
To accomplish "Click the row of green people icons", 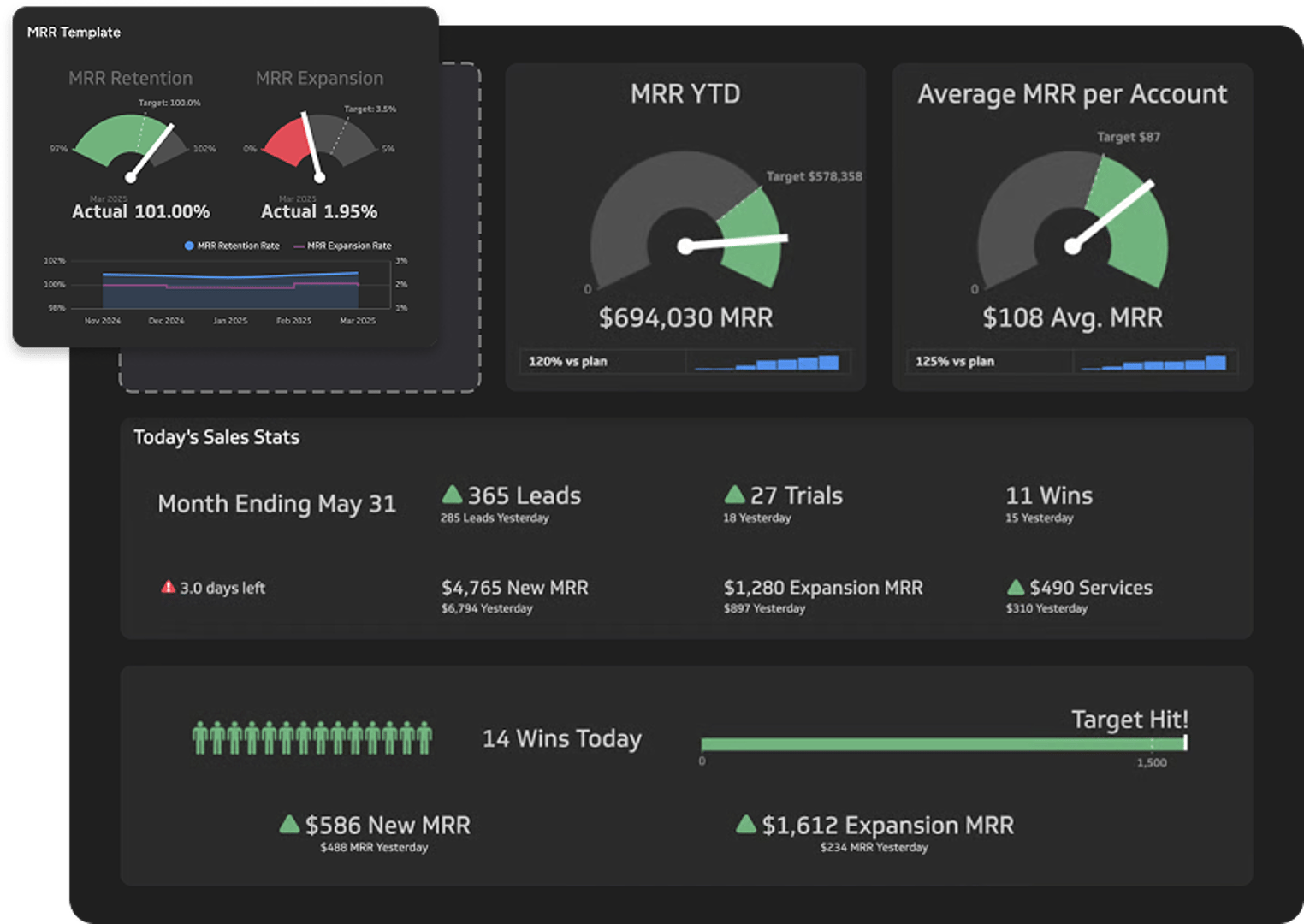I will pos(312,737).
